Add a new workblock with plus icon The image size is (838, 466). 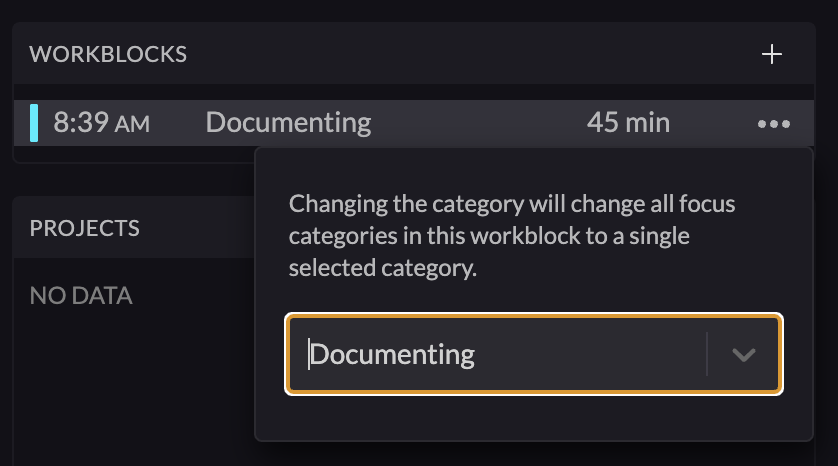point(771,54)
